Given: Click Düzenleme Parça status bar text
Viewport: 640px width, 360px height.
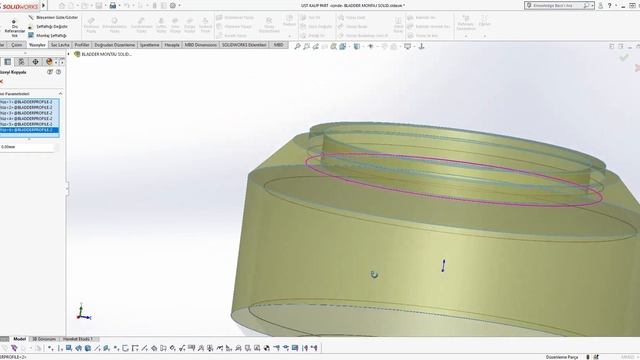Looking at the screenshot, I should pos(562,357).
